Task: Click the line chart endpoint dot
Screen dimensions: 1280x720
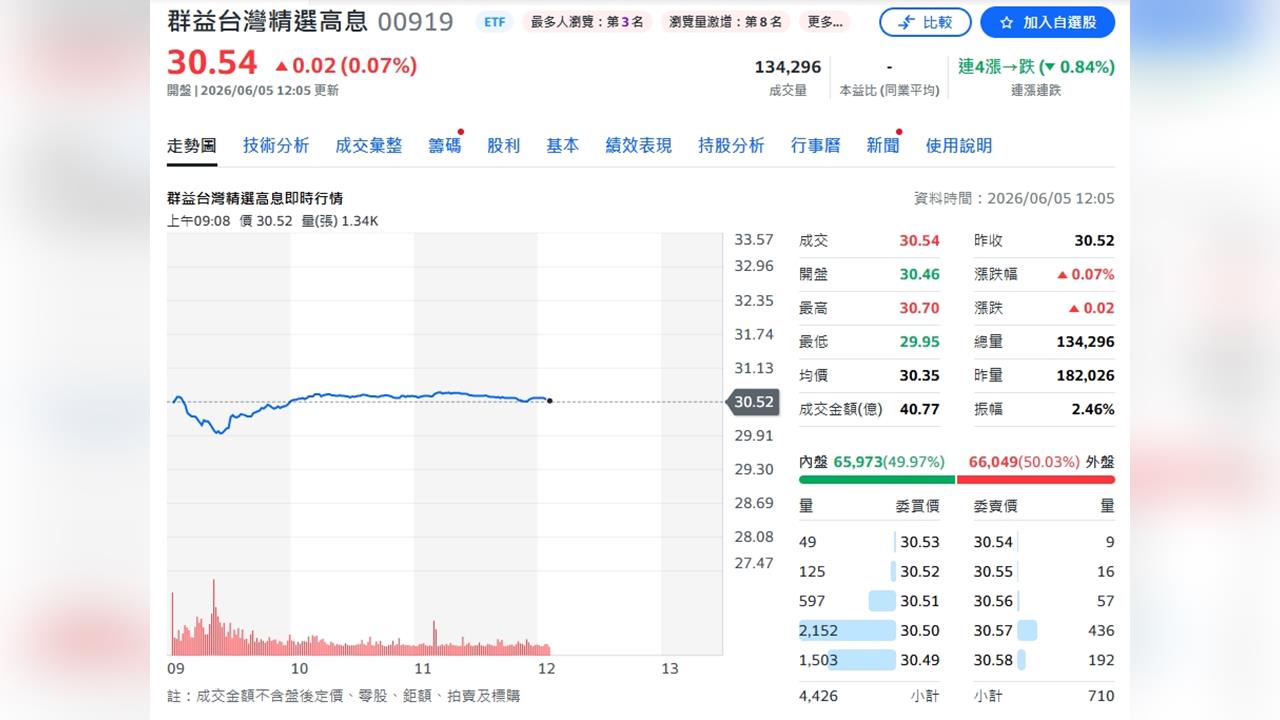Action: pyautogui.click(x=550, y=401)
